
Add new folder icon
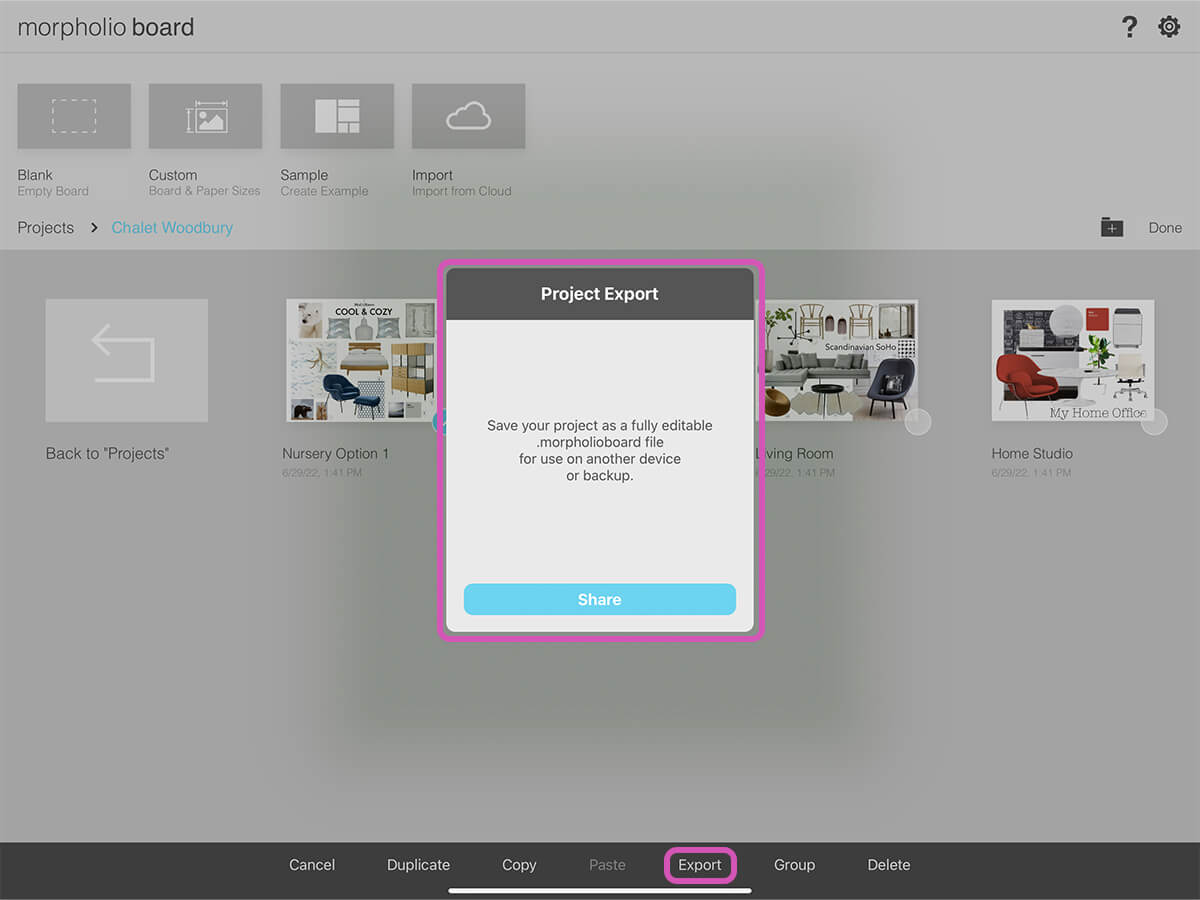[1112, 228]
